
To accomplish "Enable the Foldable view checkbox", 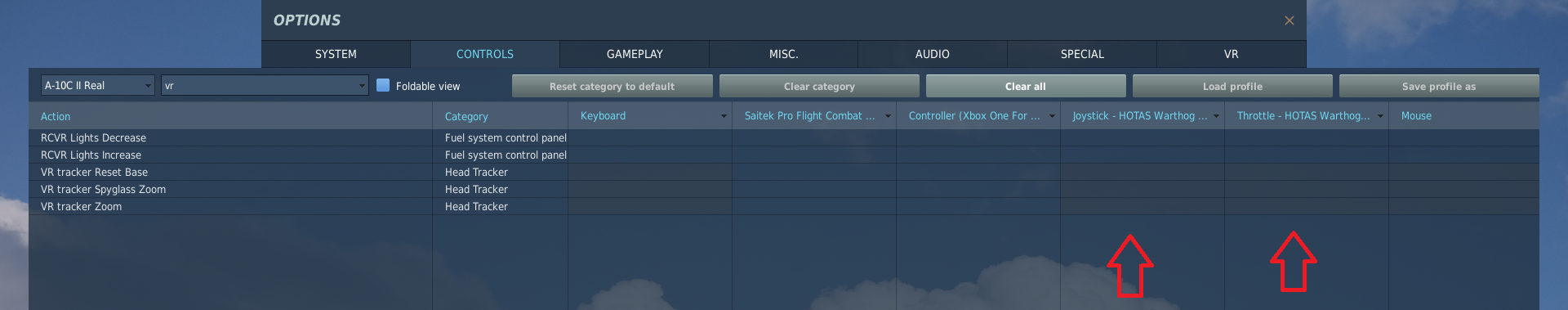I will click(383, 85).
